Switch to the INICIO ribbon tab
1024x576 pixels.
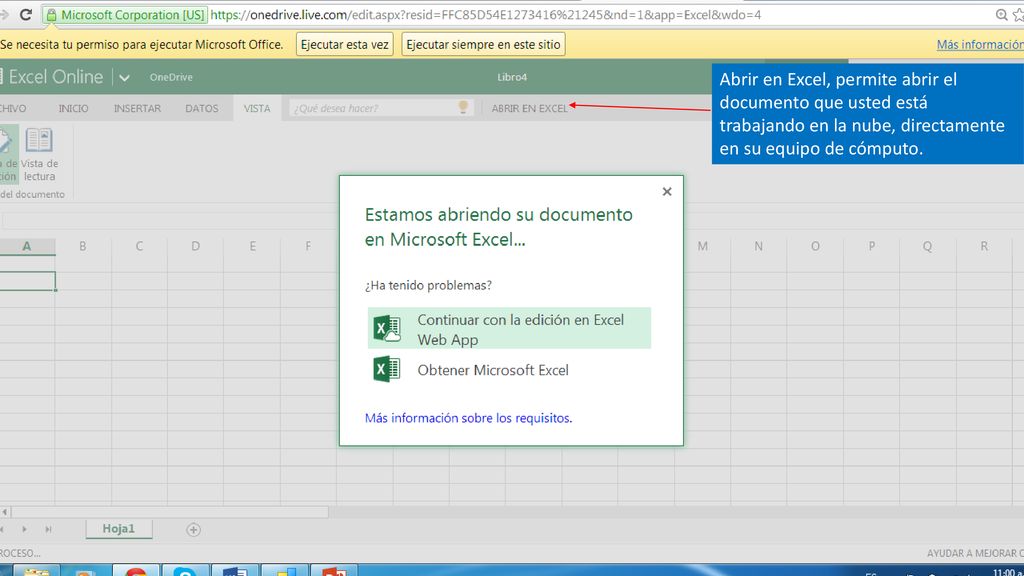73,108
